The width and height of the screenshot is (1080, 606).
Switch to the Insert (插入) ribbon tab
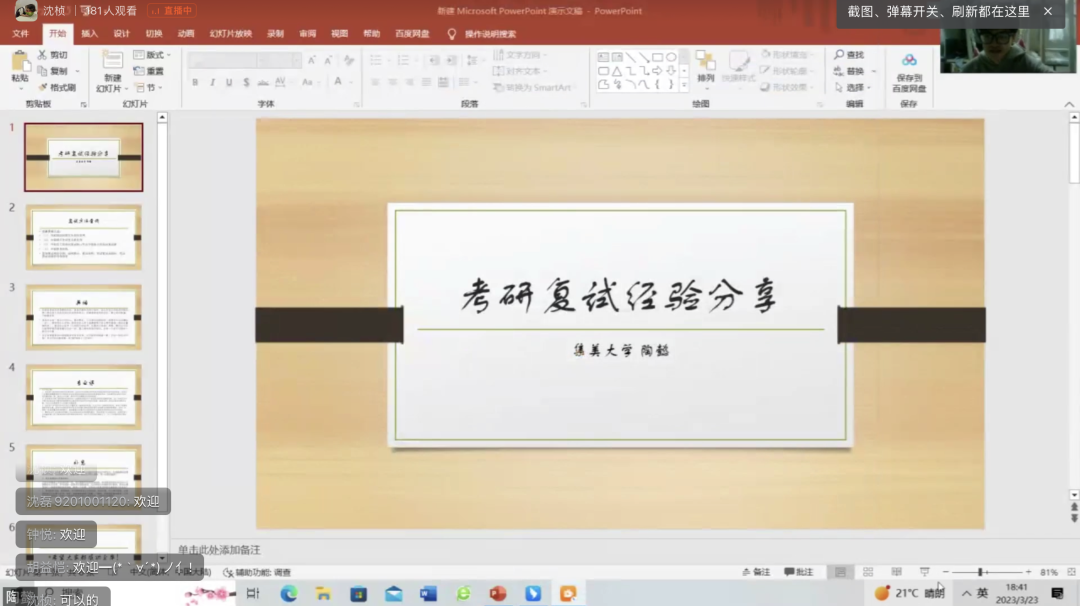[89, 33]
